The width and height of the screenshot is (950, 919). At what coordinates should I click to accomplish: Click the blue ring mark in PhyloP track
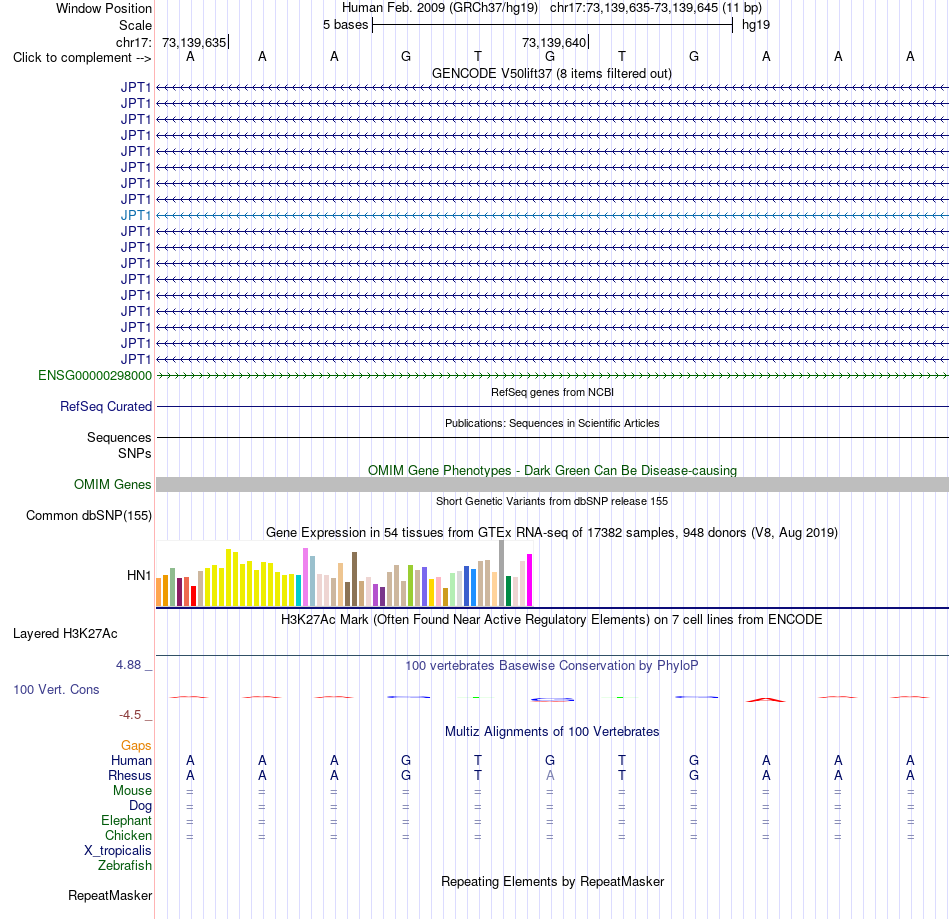click(553, 700)
